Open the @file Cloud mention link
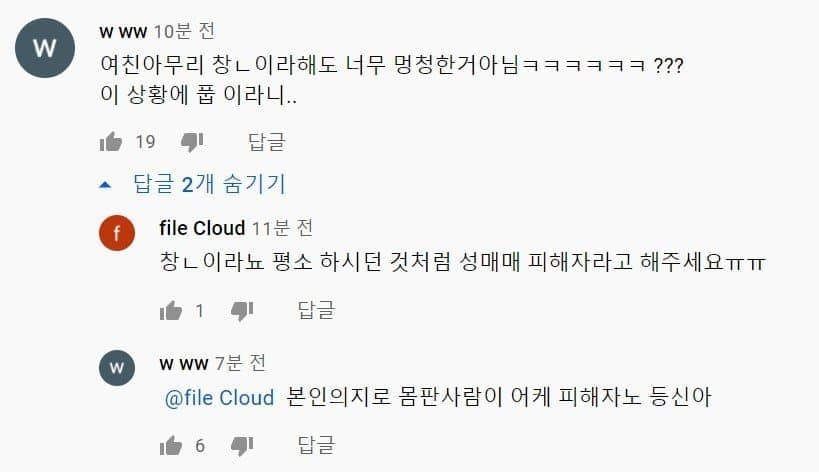Screen dimensions: 819x472 point(219,398)
